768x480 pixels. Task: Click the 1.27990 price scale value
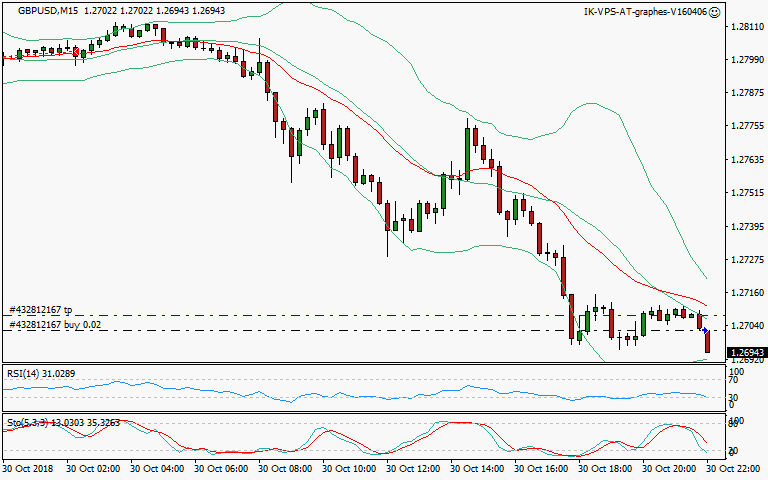click(x=747, y=60)
